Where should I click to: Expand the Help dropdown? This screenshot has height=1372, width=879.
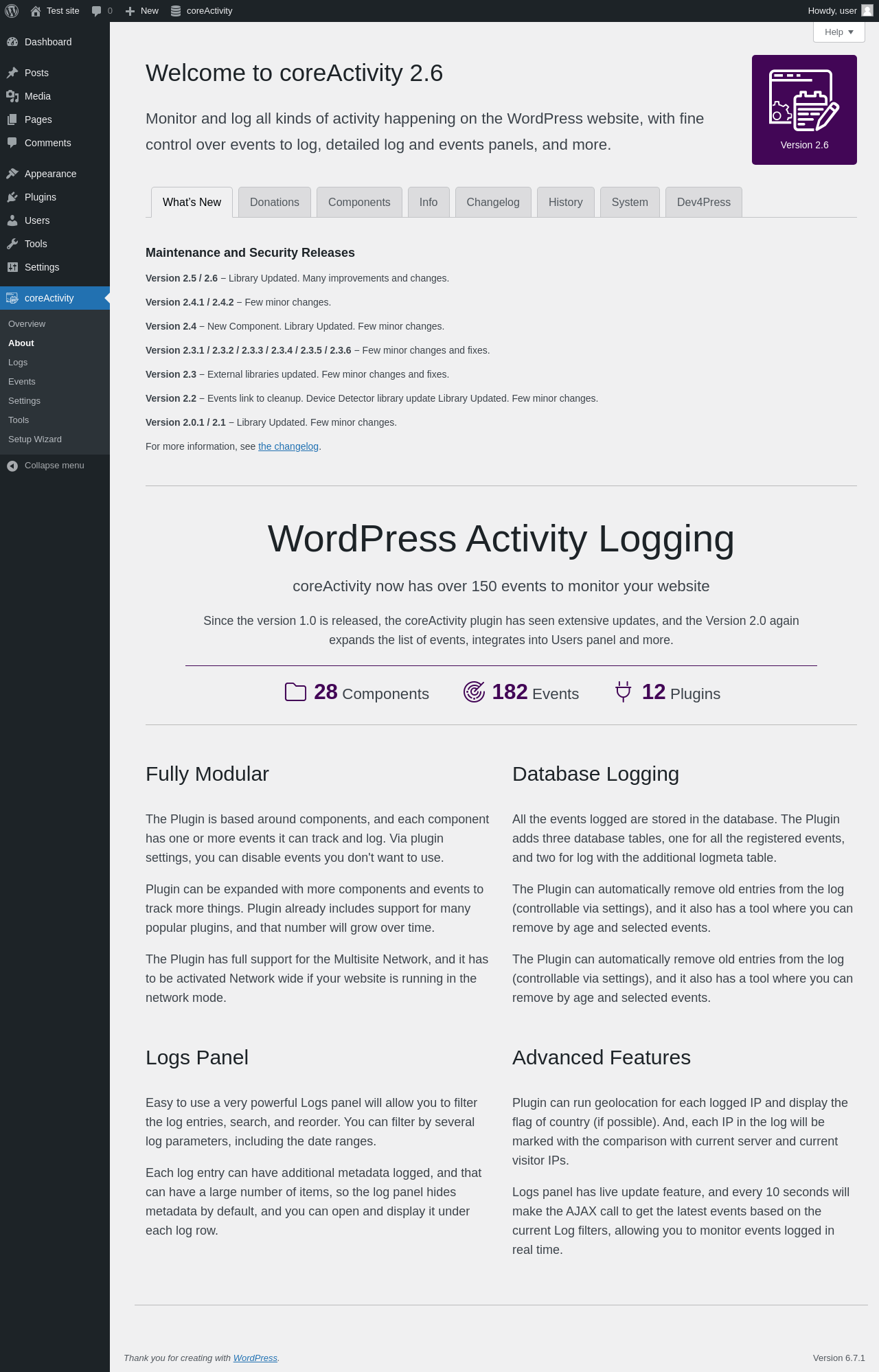839,32
